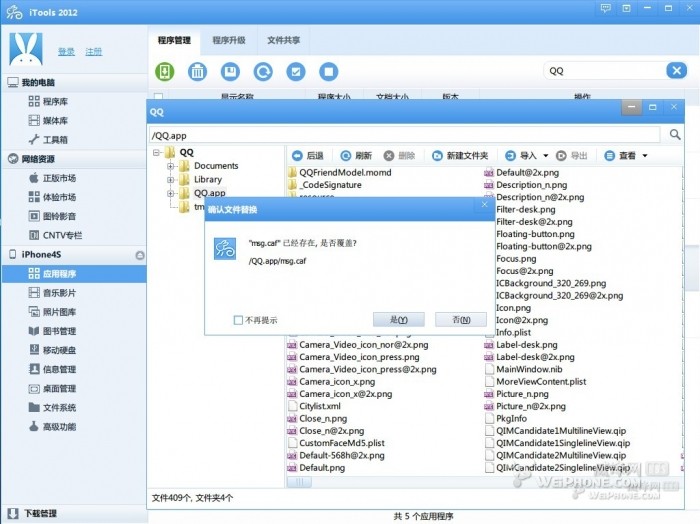
Task: Click 否(N) to decline overwrite
Action: pyautogui.click(x=461, y=320)
